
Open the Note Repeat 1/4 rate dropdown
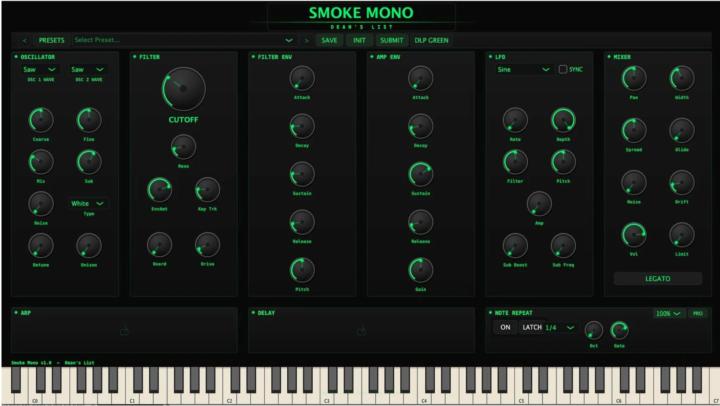[x=560, y=327]
